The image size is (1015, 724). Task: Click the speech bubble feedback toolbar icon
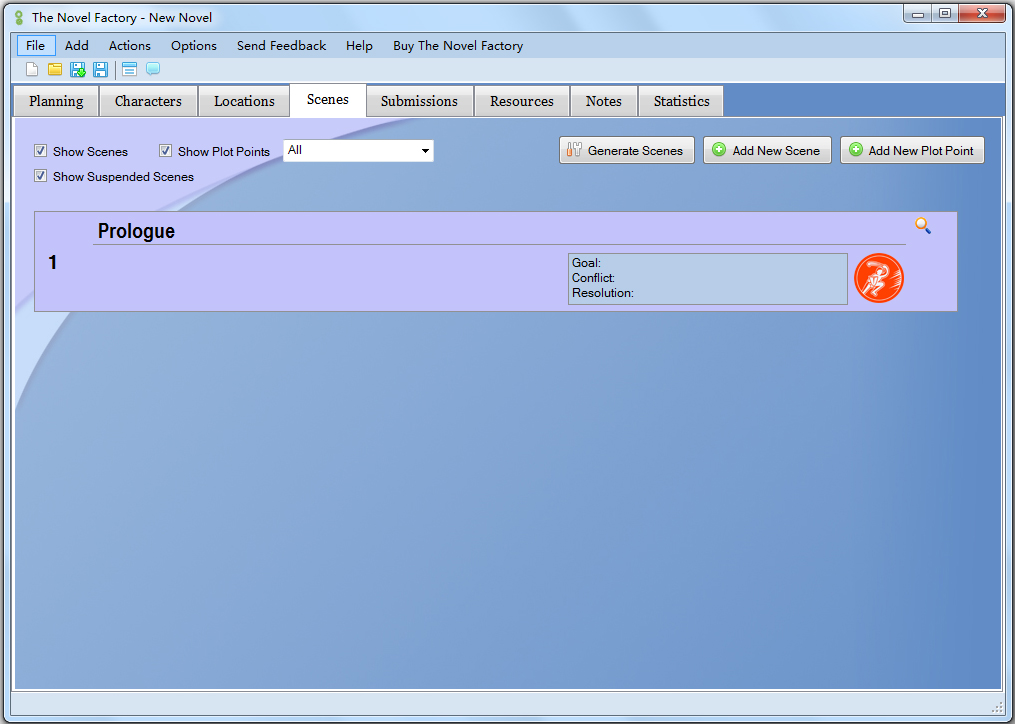[153, 69]
